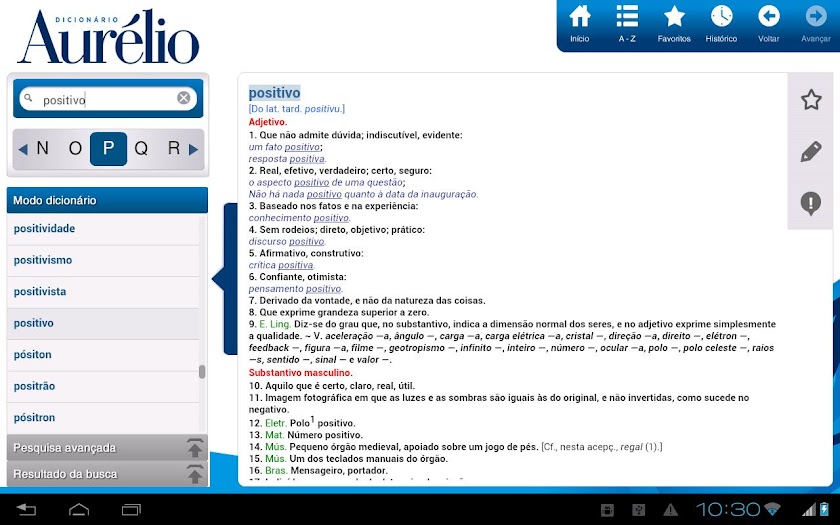
Task: Click the green Bras. abbreviation
Action: coord(276,470)
